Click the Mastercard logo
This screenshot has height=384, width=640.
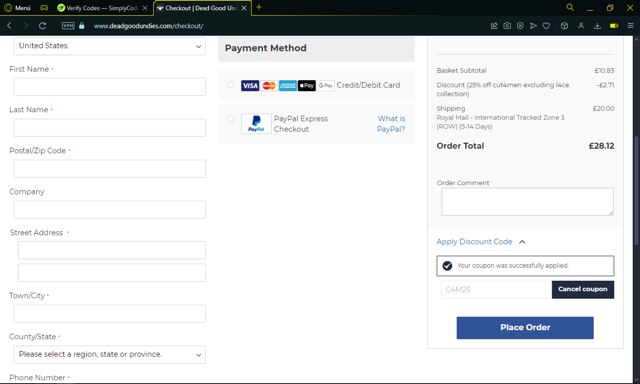(x=269, y=85)
